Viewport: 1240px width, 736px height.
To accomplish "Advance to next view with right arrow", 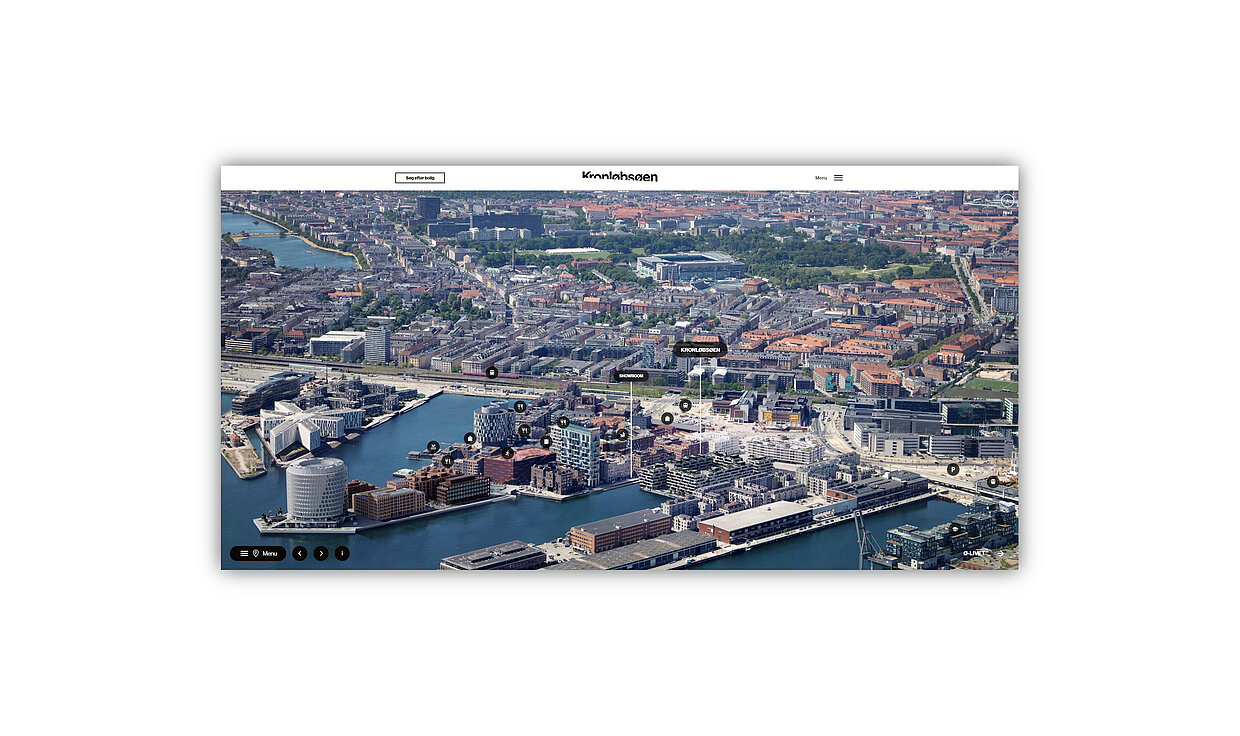I will (x=321, y=553).
